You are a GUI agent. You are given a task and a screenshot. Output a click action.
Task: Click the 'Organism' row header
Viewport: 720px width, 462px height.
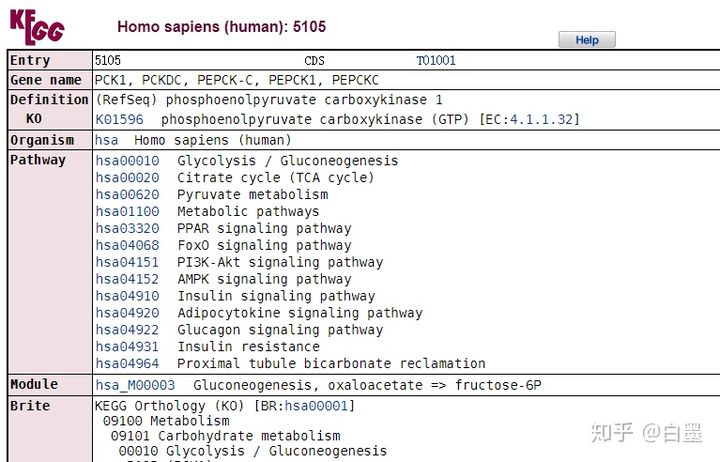coord(42,140)
